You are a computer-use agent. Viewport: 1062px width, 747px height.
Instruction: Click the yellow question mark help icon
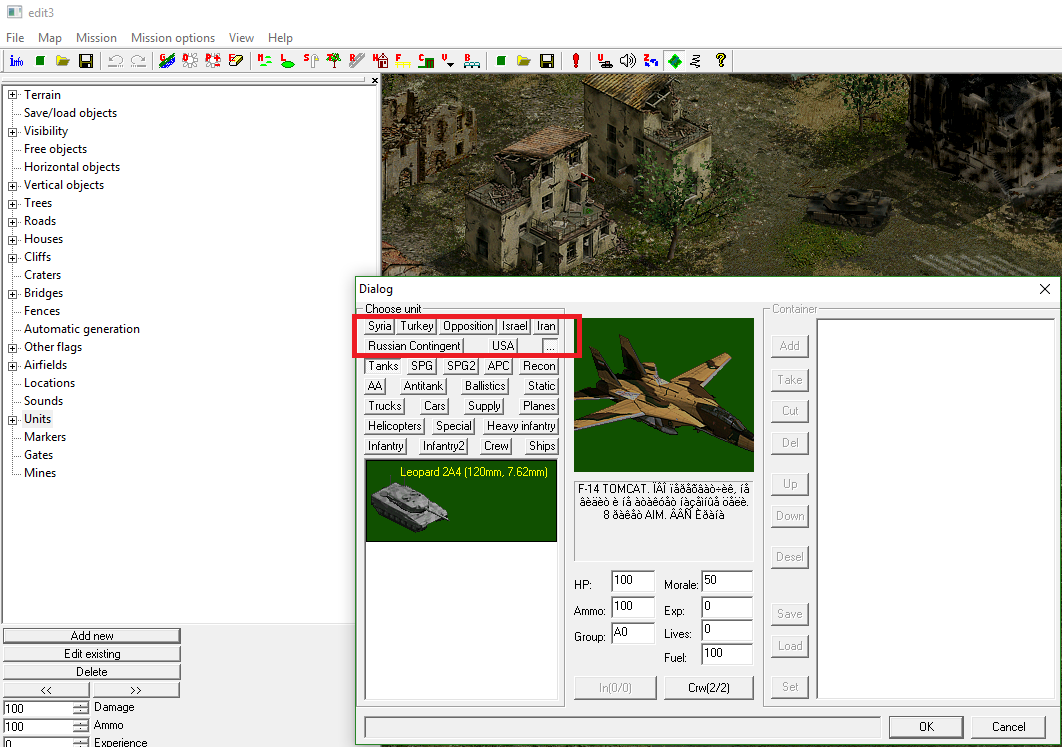tap(720, 61)
